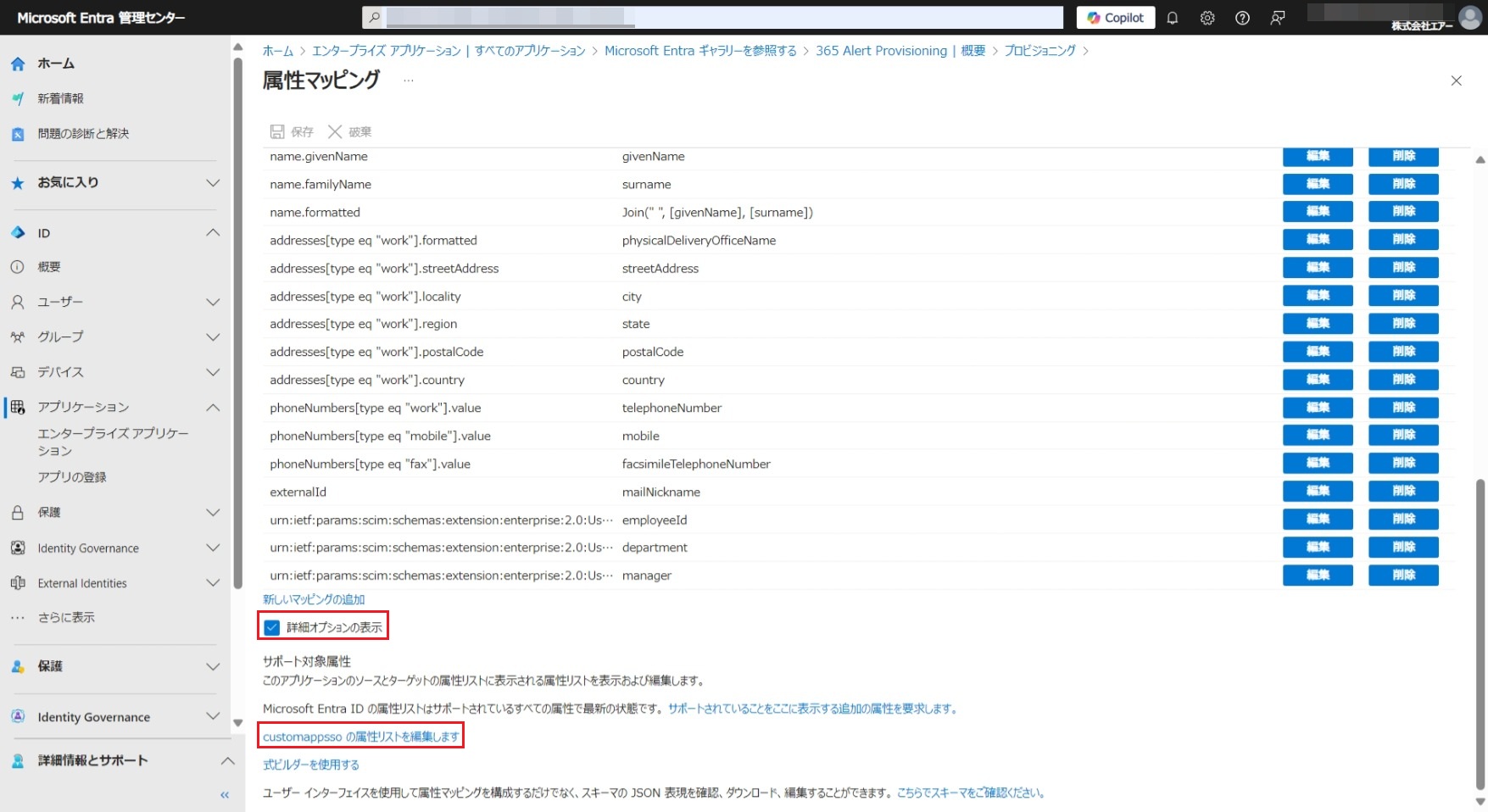Screen dimensions: 1488x812
Task: Expand the ユーザー menu
Action: pos(213,303)
